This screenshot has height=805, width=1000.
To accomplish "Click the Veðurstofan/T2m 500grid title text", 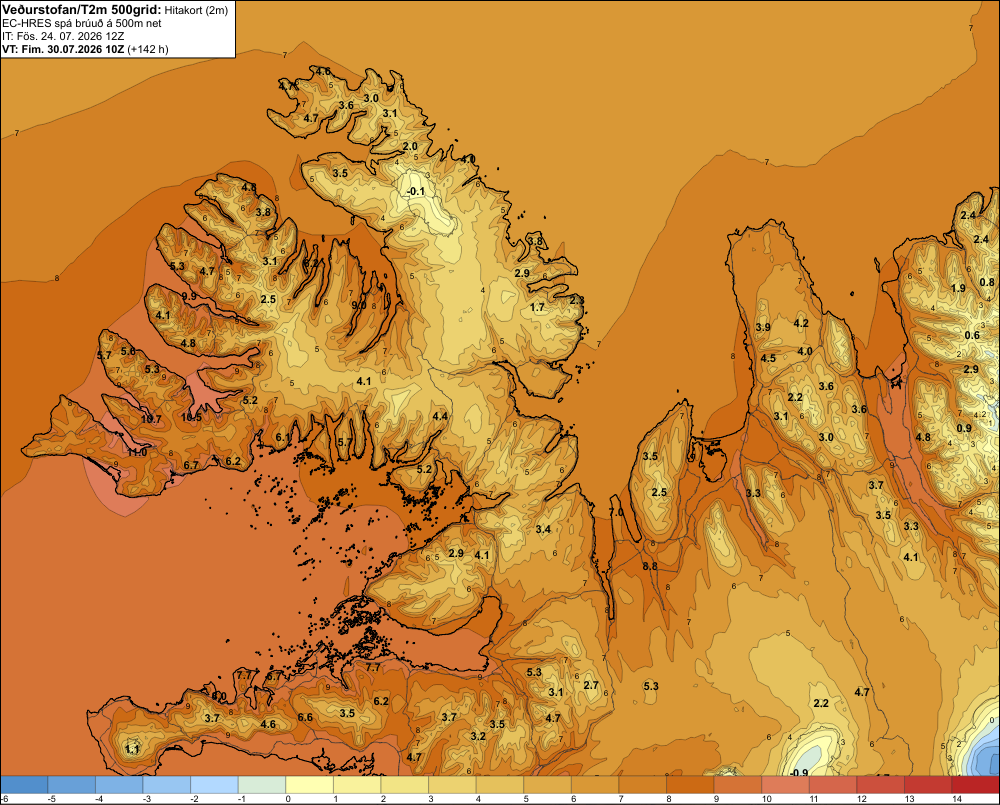I will coord(82,10).
